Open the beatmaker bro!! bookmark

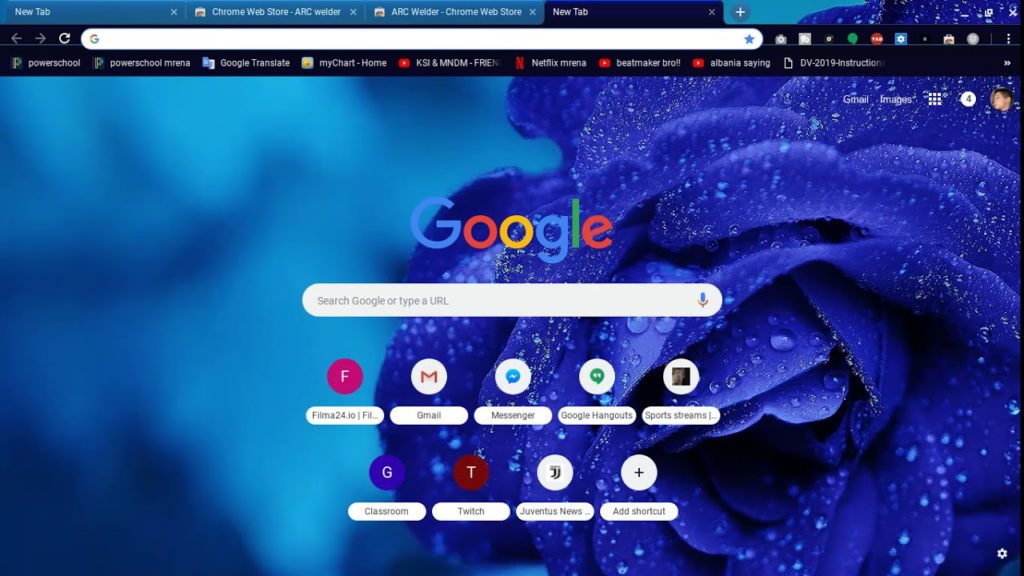tap(640, 63)
